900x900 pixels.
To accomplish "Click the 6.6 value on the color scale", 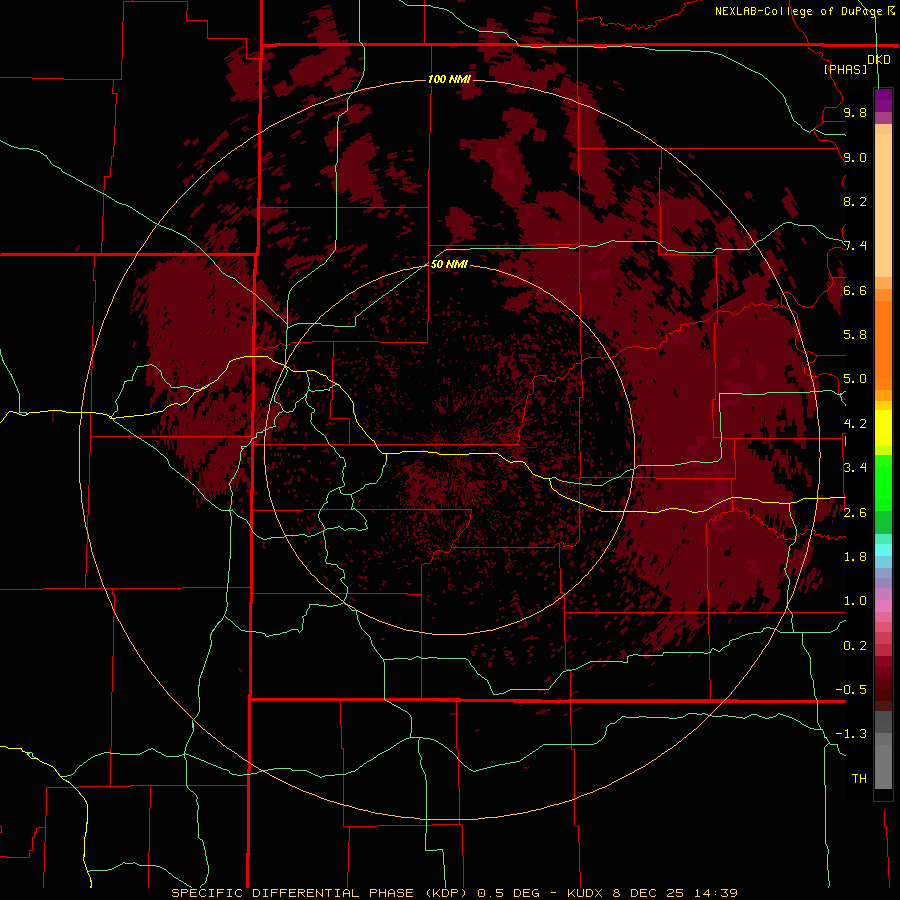I will (x=855, y=290).
